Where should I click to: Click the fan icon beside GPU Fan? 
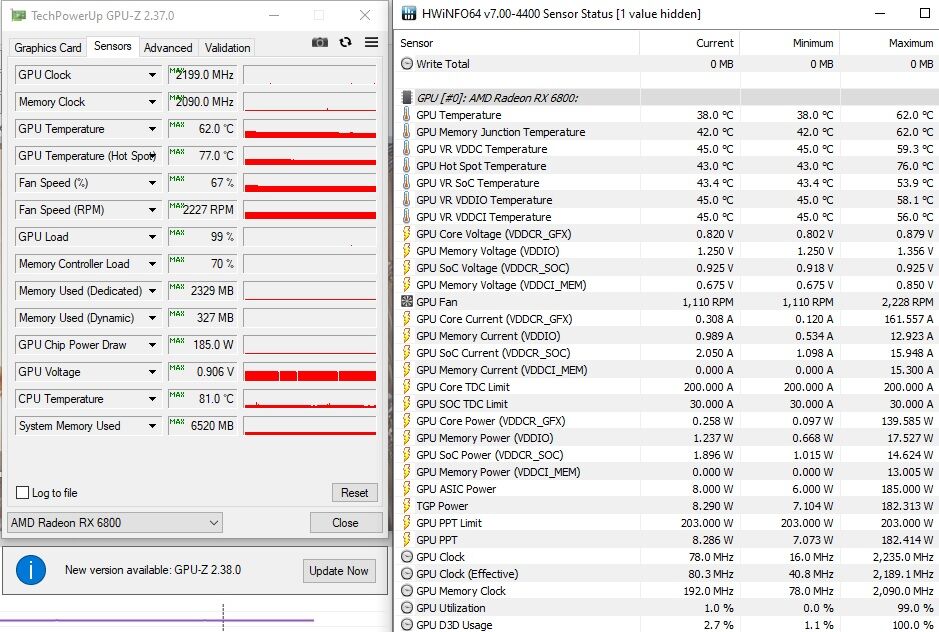[x=407, y=301]
